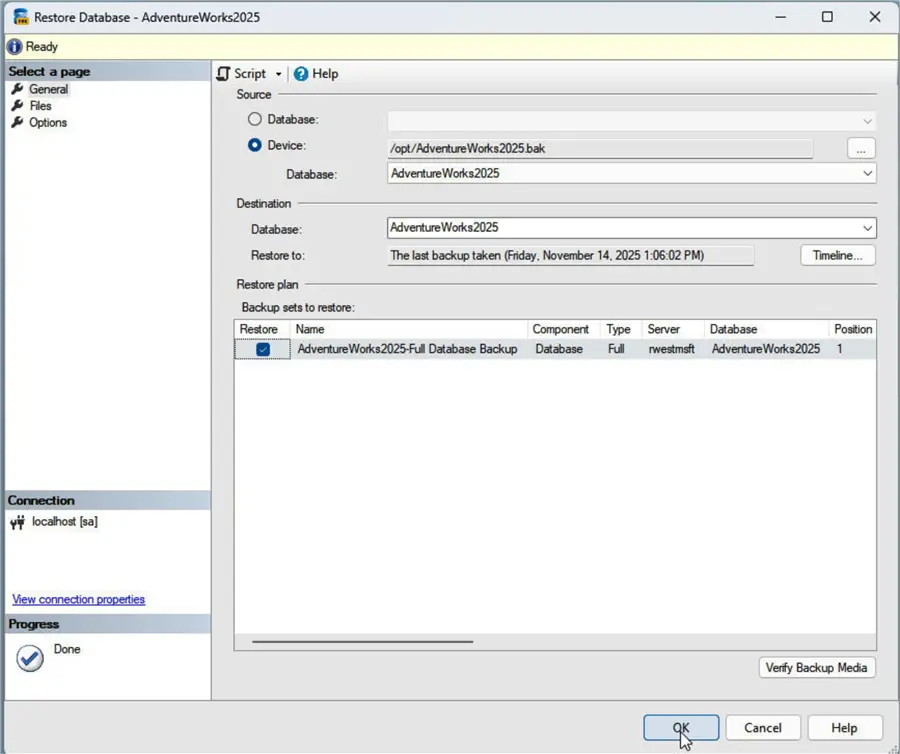Viewport: 900px width, 754px height.
Task: Close the Restore Database window
Action: coord(874,17)
